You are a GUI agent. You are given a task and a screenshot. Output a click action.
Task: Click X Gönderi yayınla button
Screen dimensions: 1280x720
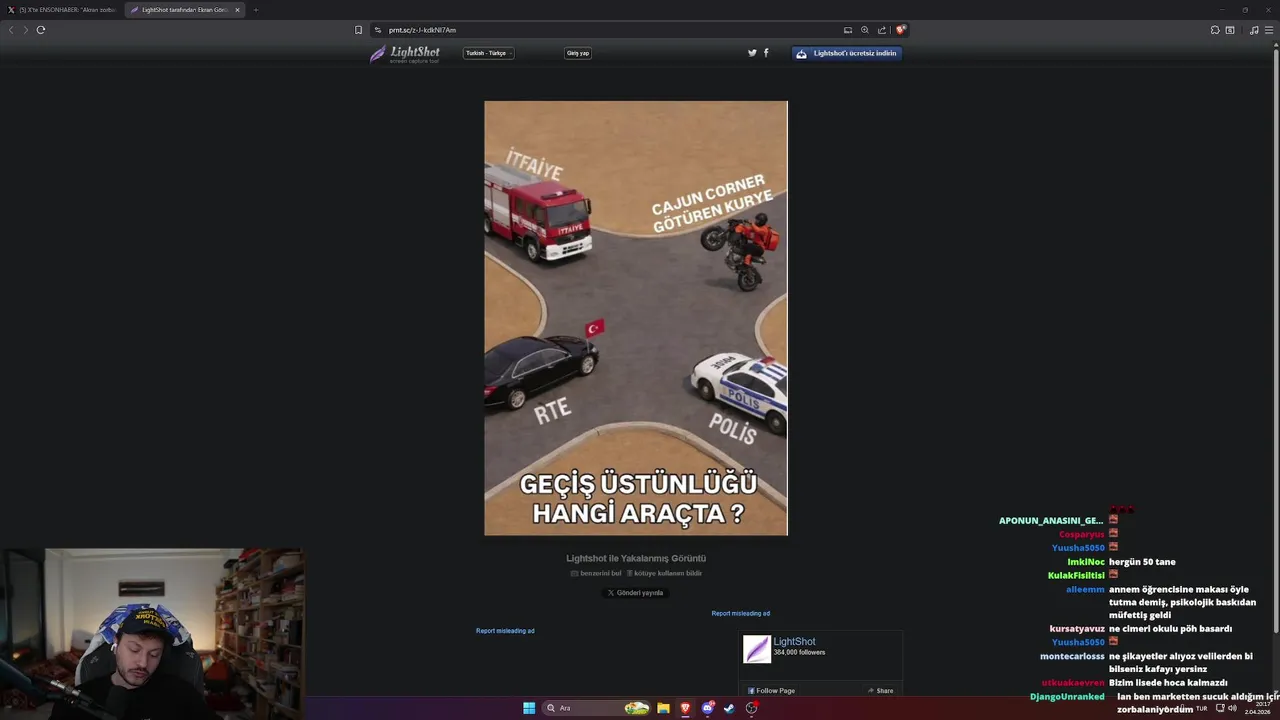[636, 593]
